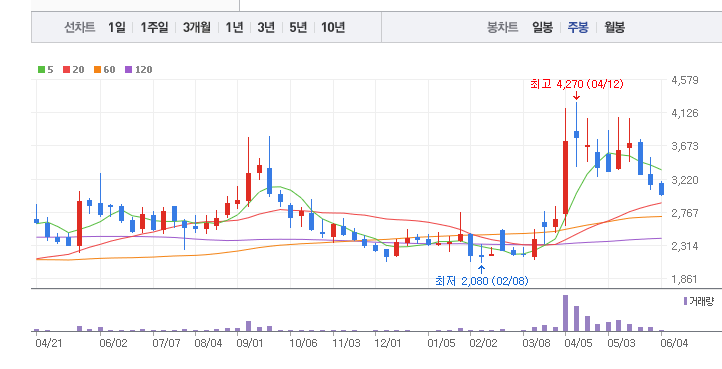Click the 봉차트 section label
The image size is (722, 369).
pyautogui.click(x=503, y=28)
